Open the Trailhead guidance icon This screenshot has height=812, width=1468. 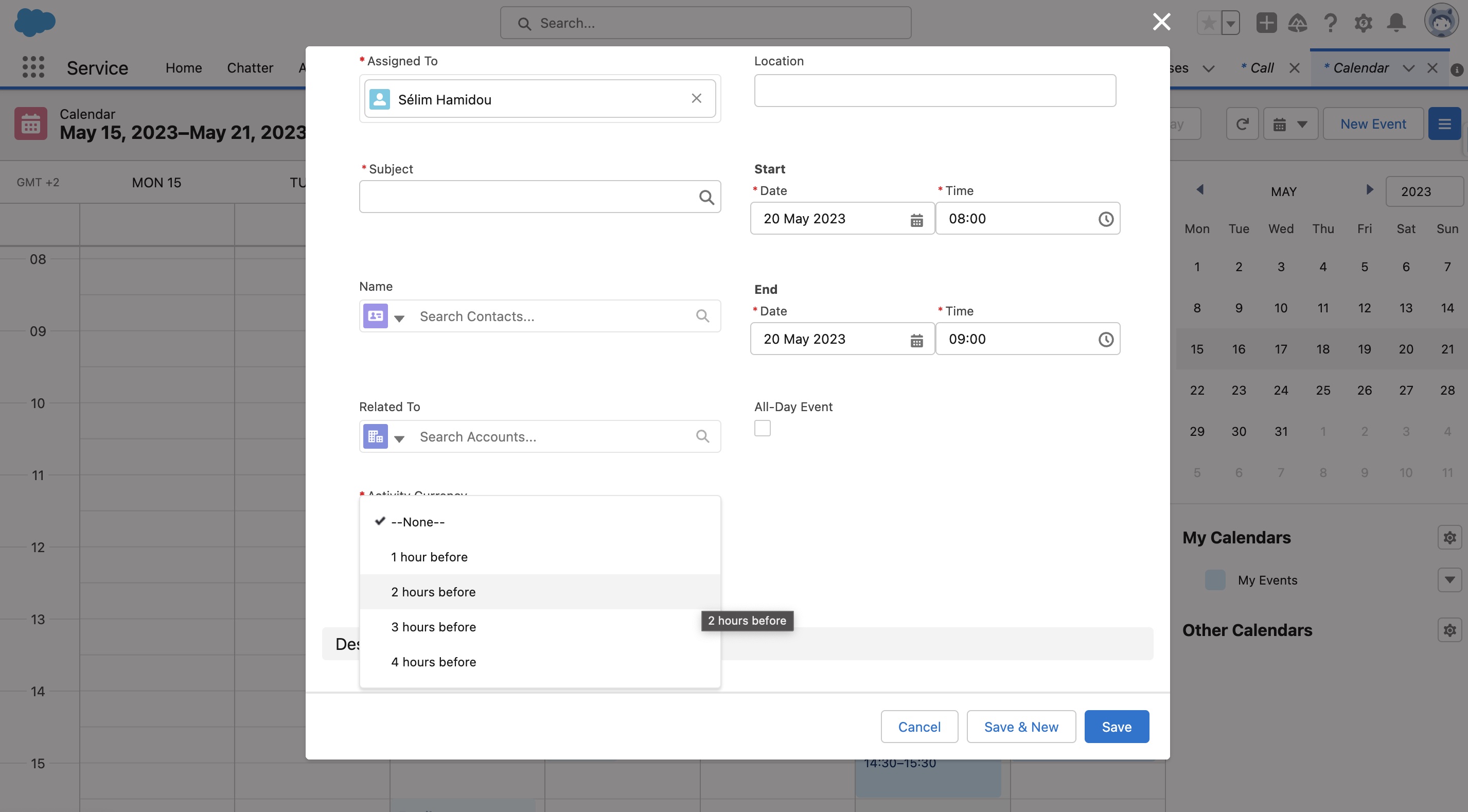pos(1298,23)
